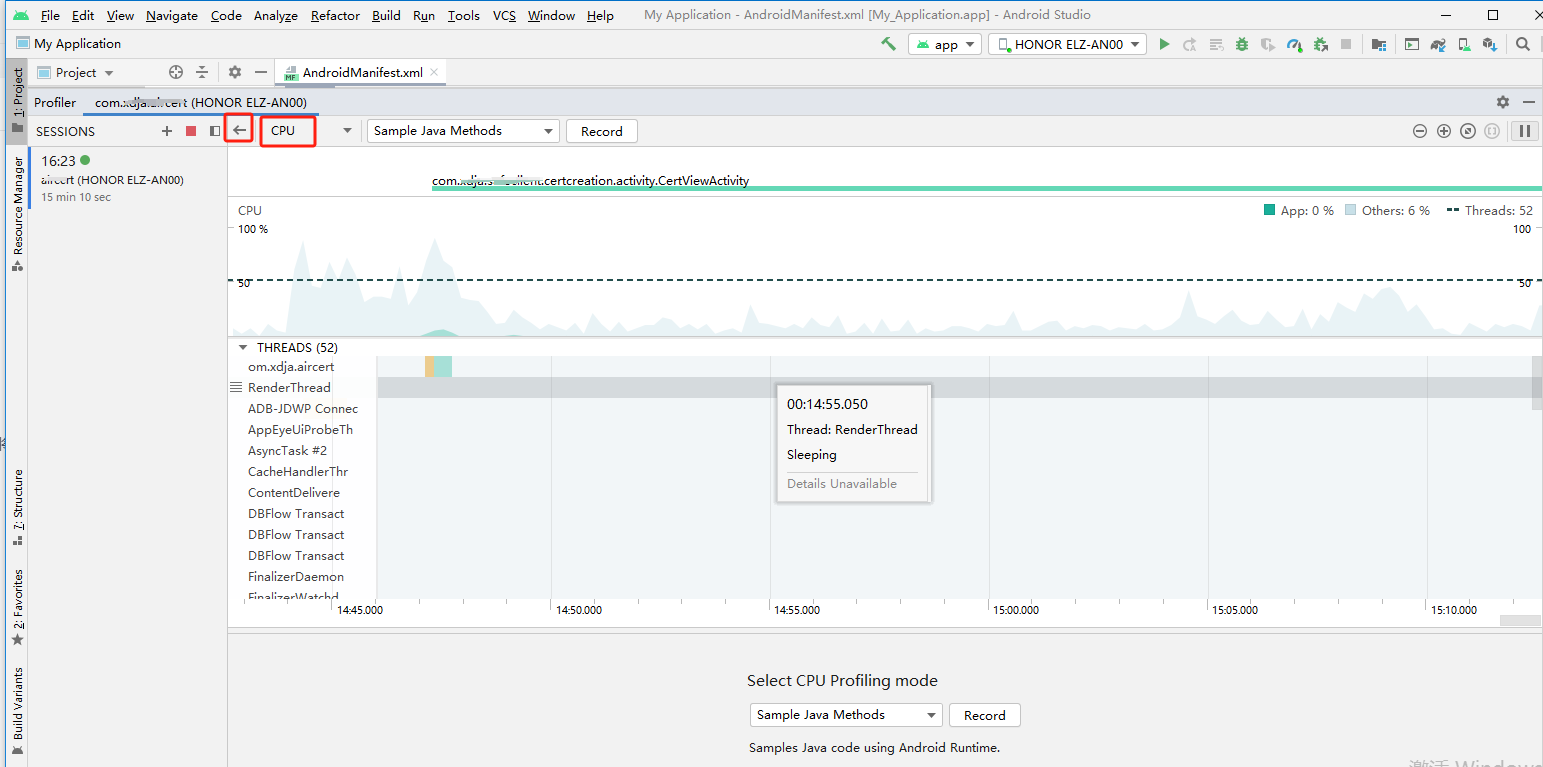Click the grey Stop square in main toolbar
1543x767 pixels.
1346,44
